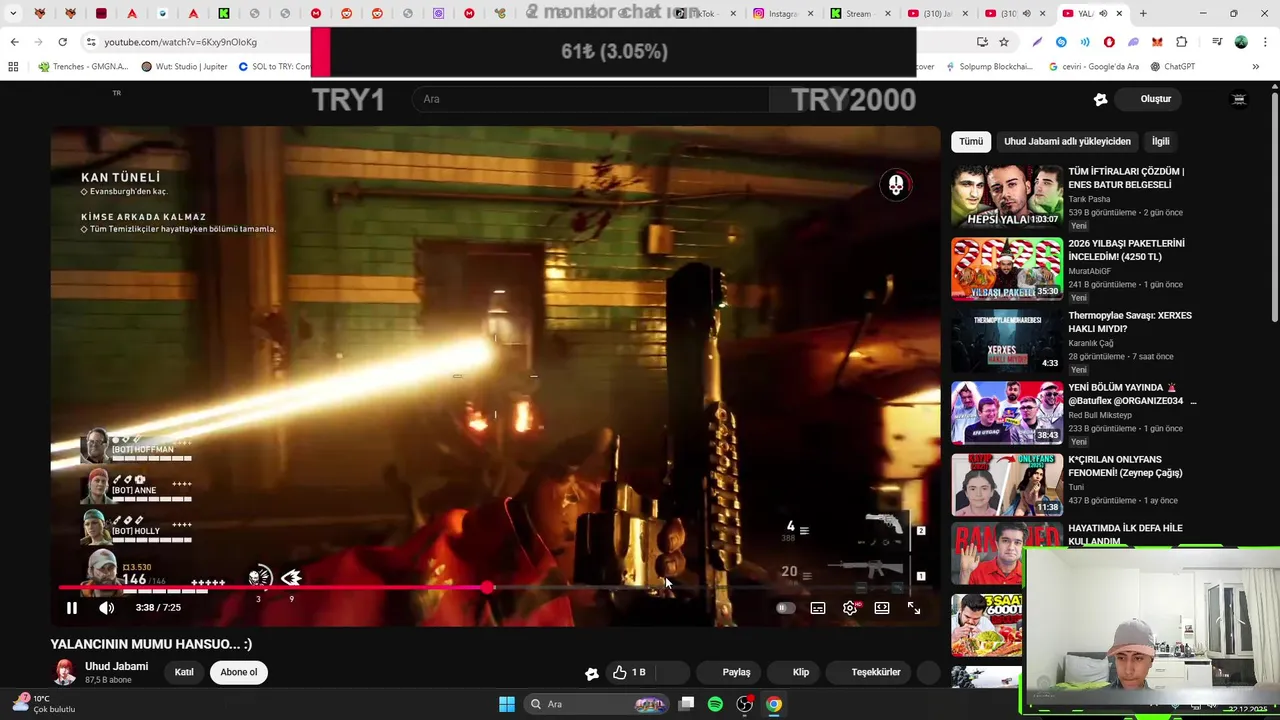Toggle autoplay switch in player controls
Screen dimensions: 1280x720
click(786, 608)
